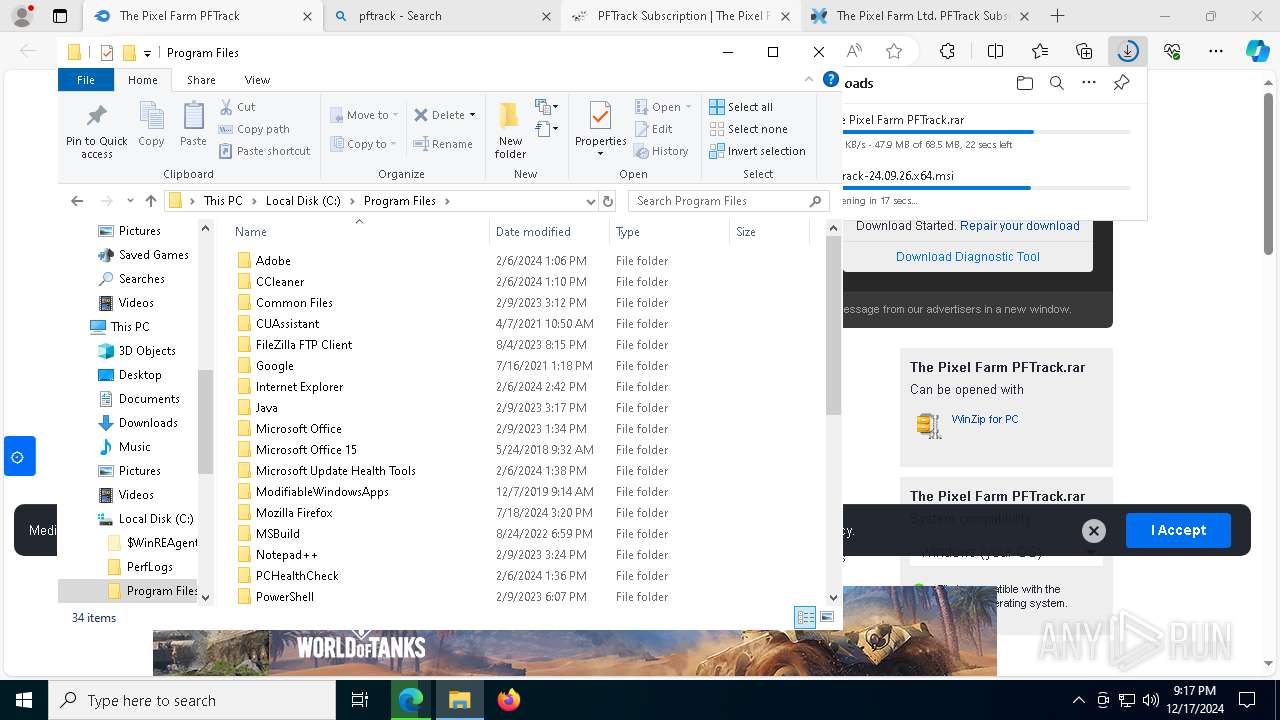Switch to large icons view layout
This screenshot has height=720, width=1280.
827,618
